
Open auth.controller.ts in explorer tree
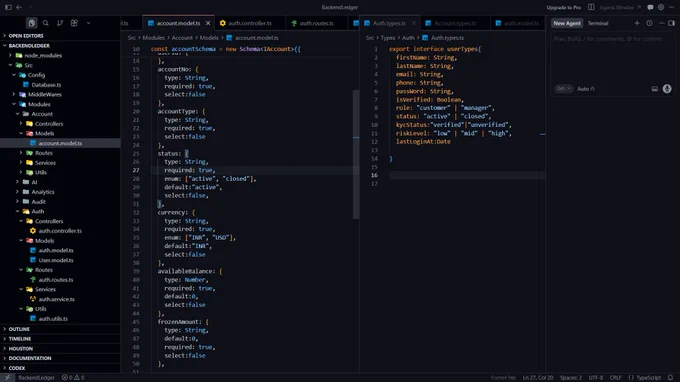[x=60, y=231]
